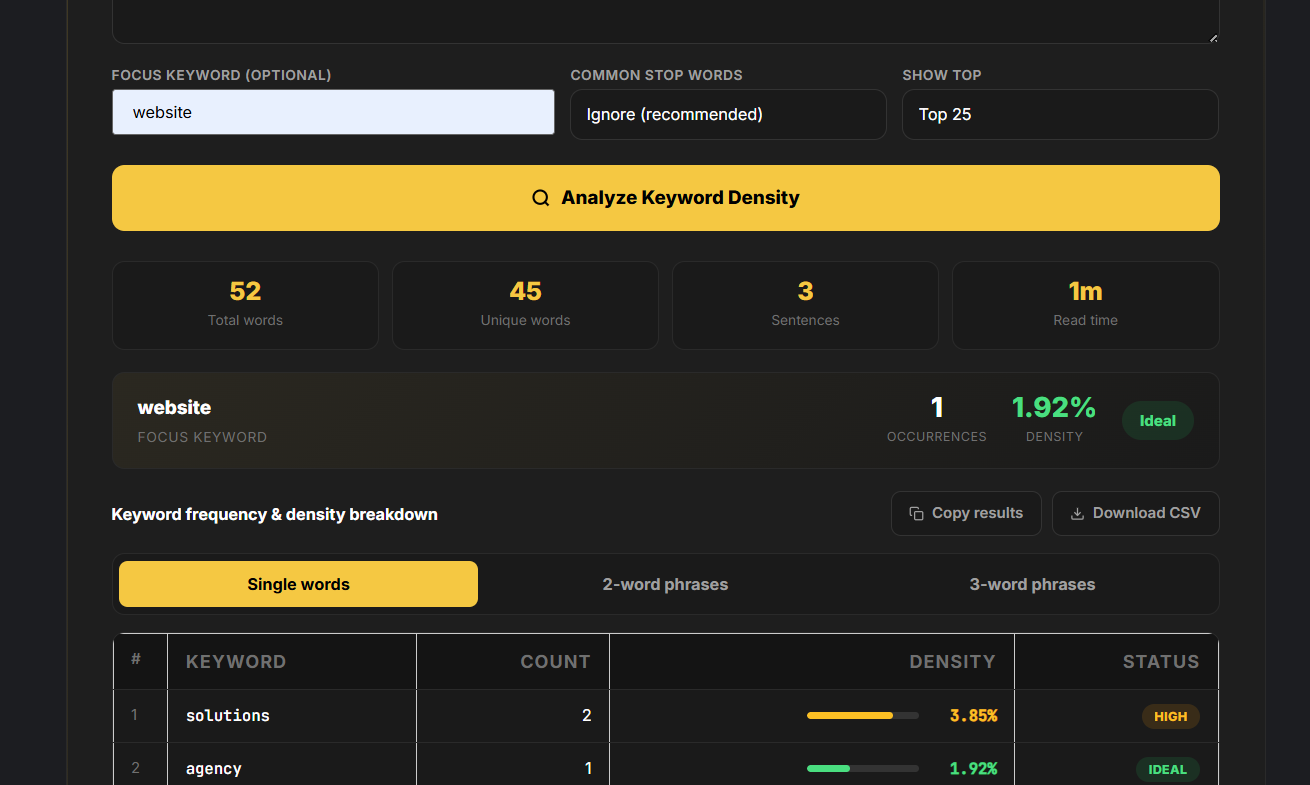Image resolution: width=1310 pixels, height=785 pixels.
Task: Click the IDEAL status badge for agency
Action: click(1168, 769)
